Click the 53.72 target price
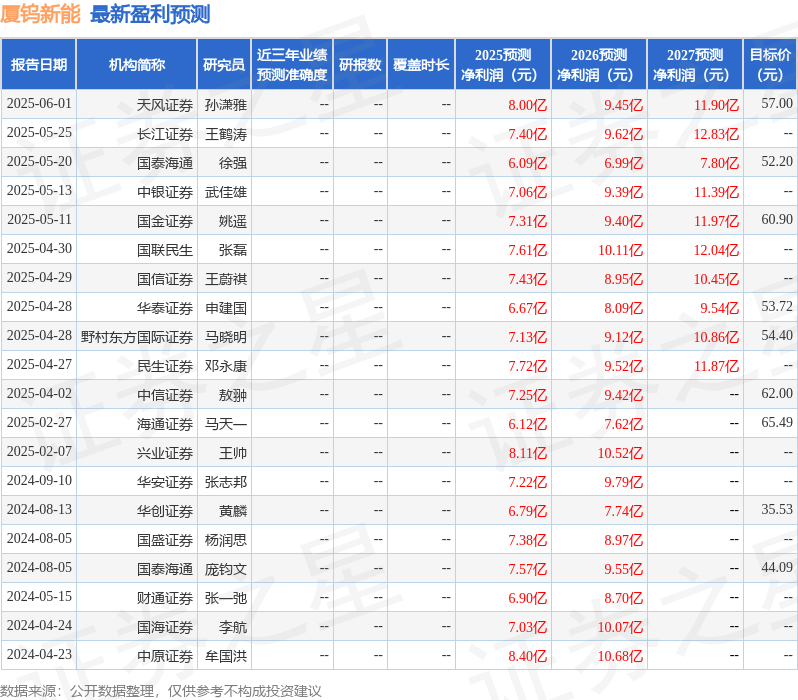 pos(777,307)
